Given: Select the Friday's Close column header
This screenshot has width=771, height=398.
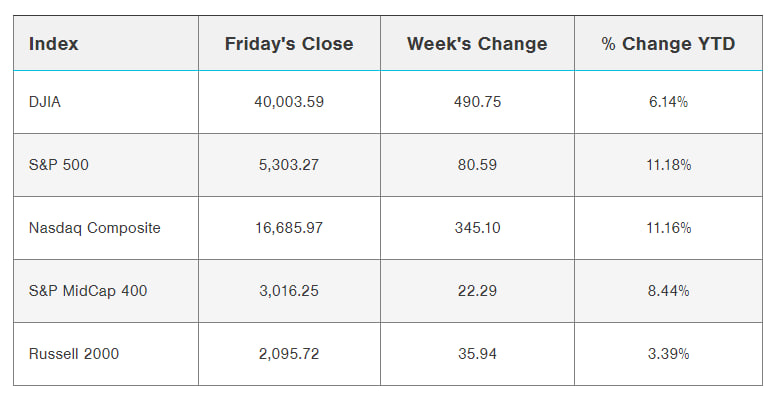Looking at the screenshot, I should (x=289, y=44).
